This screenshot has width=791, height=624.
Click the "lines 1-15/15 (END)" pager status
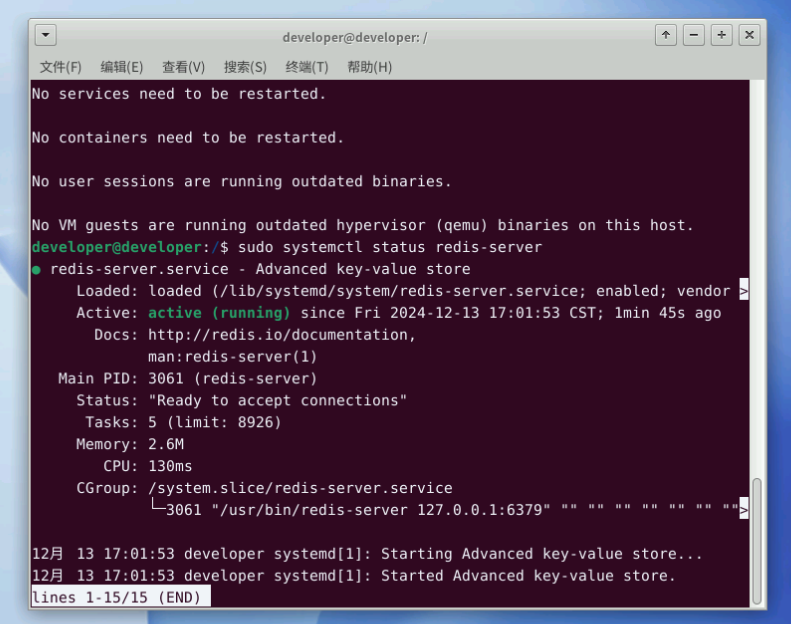pos(121,597)
